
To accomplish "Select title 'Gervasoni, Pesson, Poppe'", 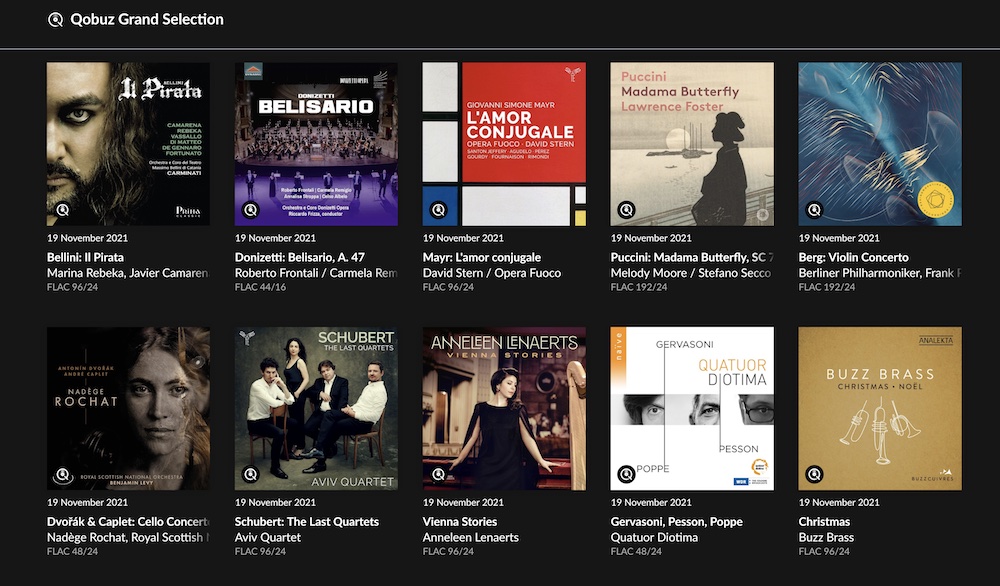I will [677, 522].
